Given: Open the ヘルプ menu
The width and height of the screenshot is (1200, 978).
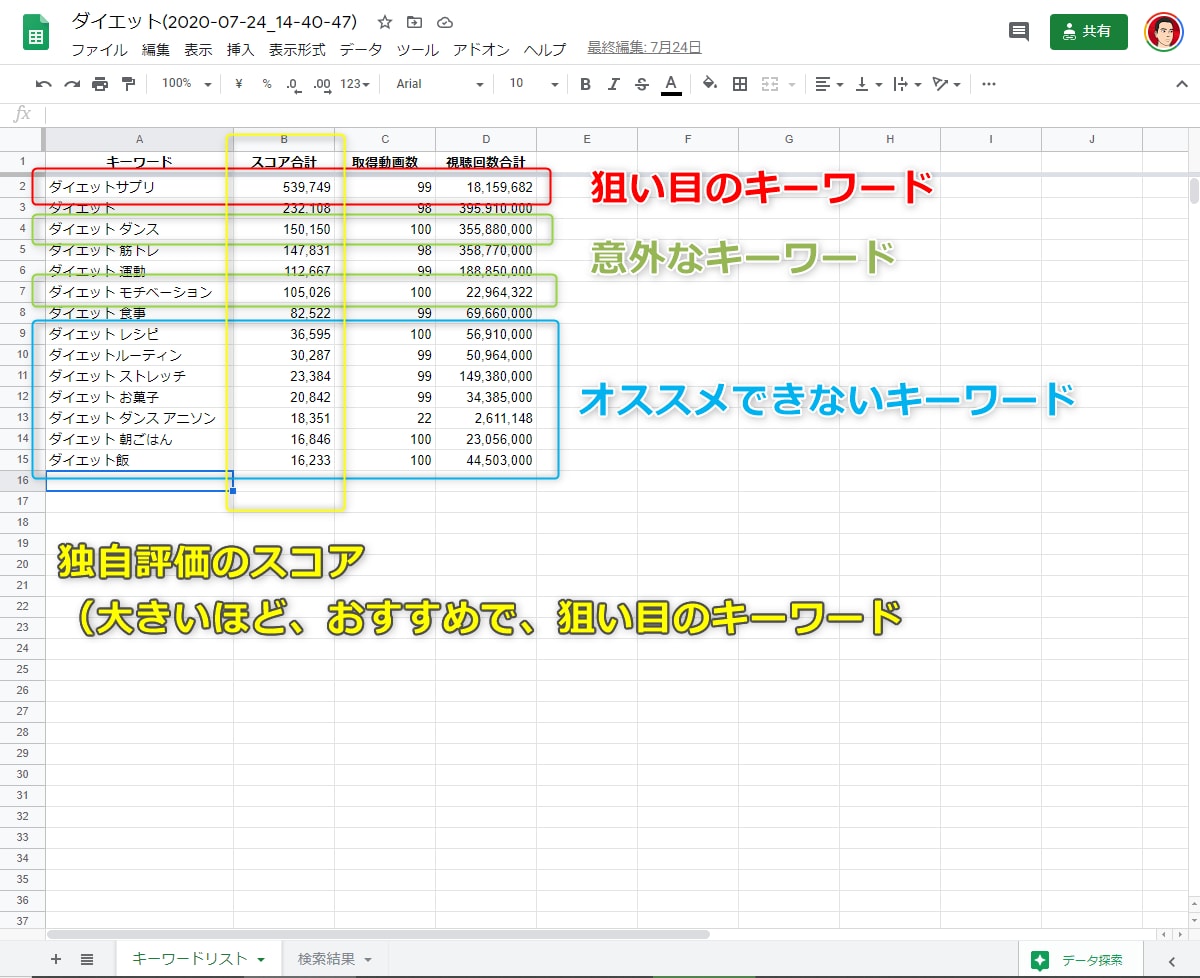Looking at the screenshot, I should coord(545,49).
